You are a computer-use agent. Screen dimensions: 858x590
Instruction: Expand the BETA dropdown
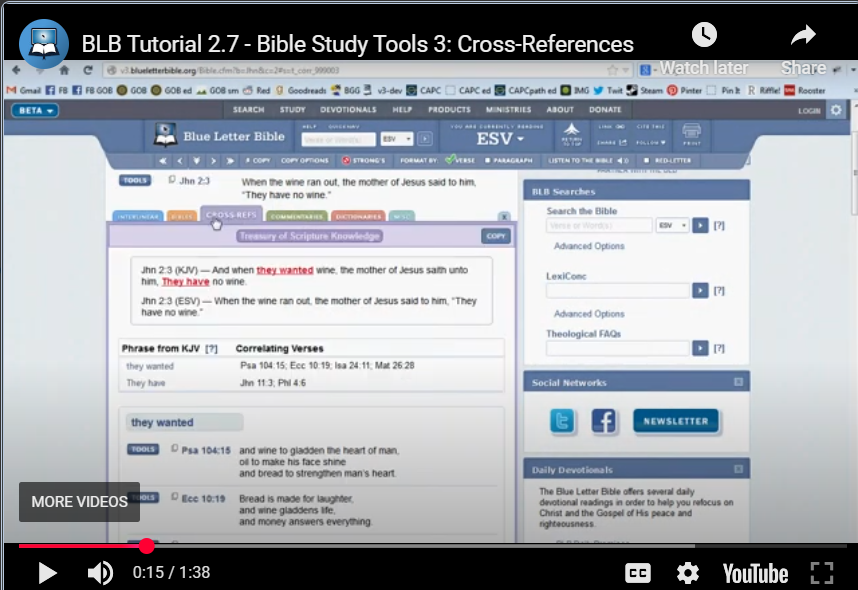click(35, 110)
